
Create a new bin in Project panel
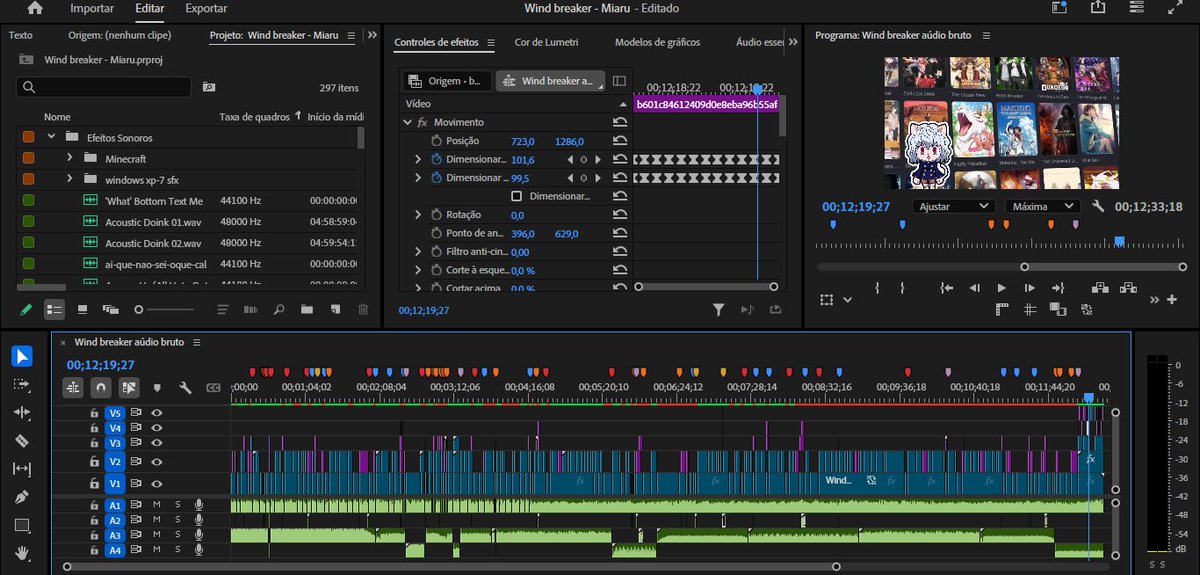tap(307, 310)
